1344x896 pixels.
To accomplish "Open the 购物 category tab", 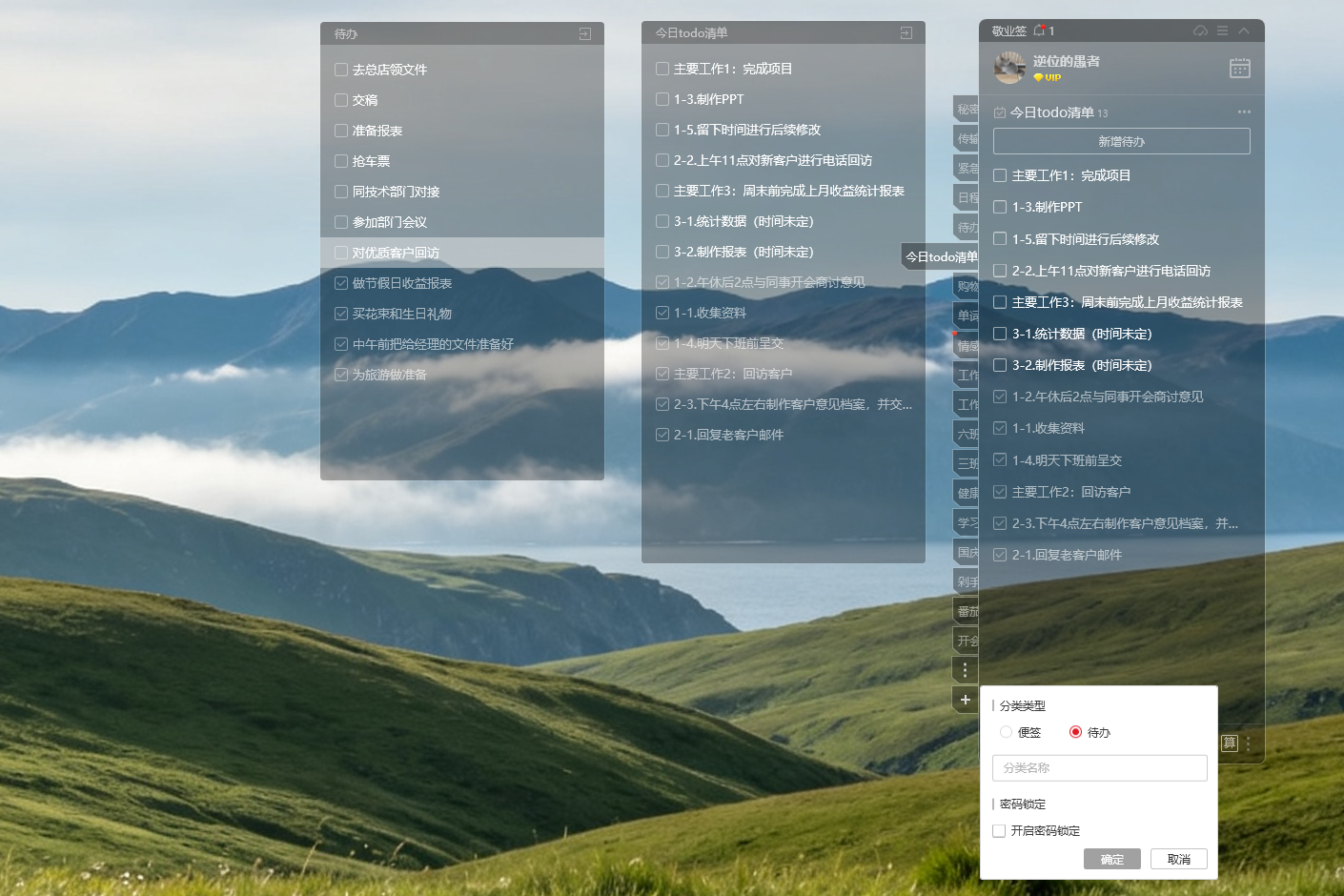I will coord(967,286).
